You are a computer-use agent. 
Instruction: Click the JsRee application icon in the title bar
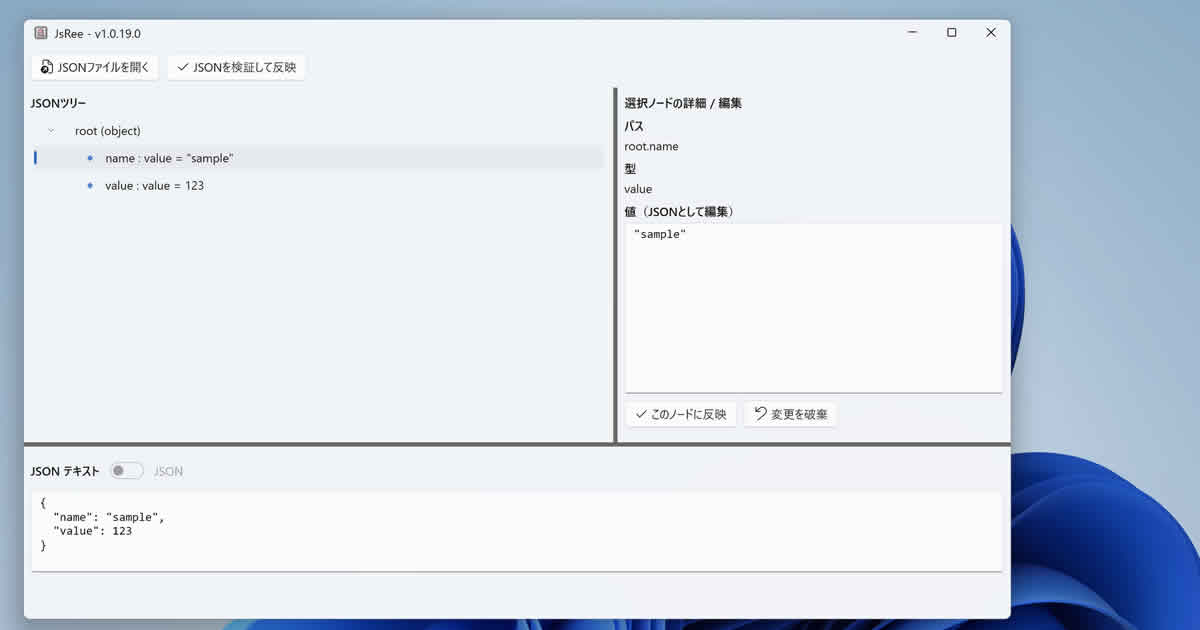pos(40,32)
